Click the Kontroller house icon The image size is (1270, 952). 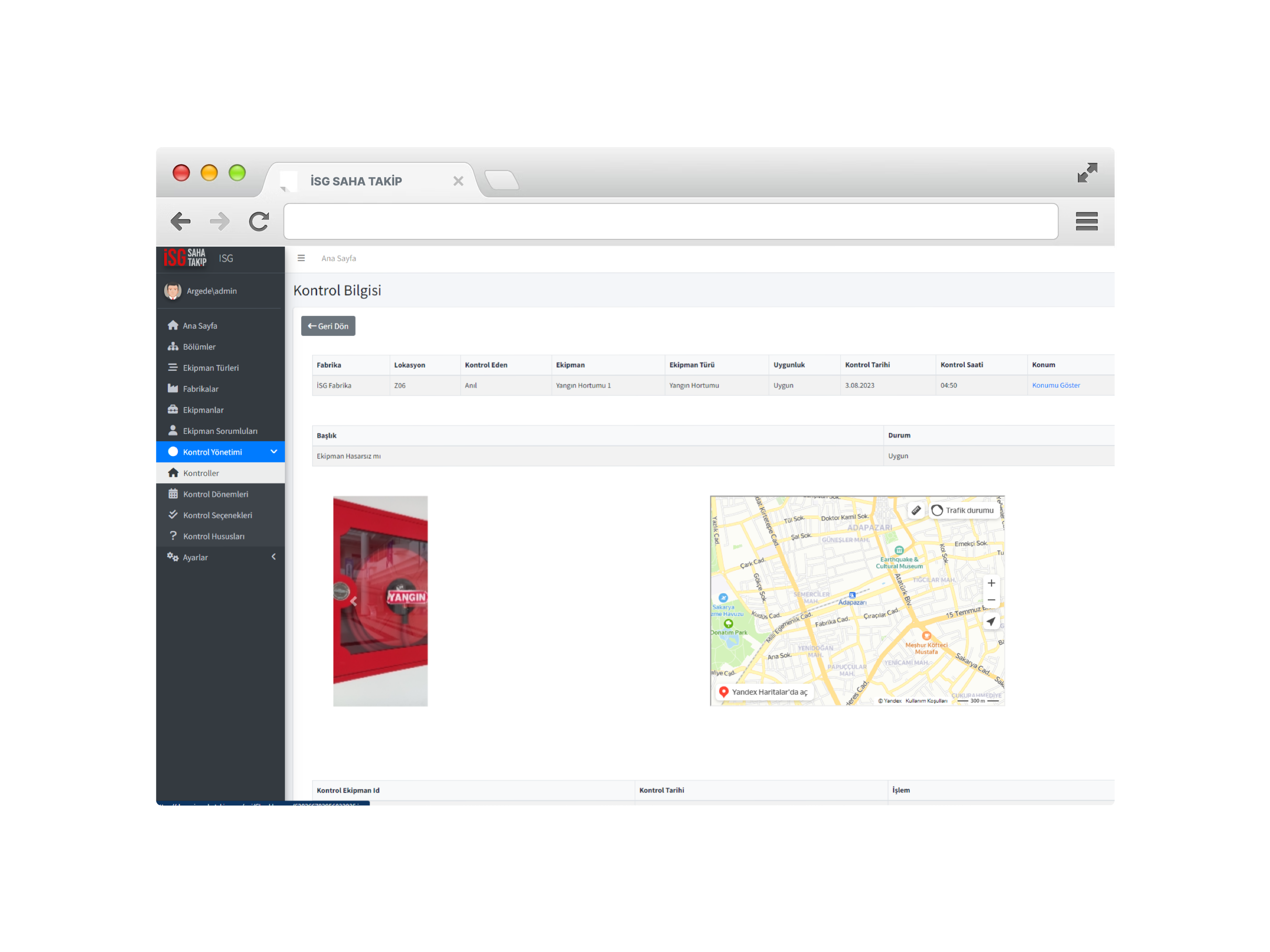point(173,473)
